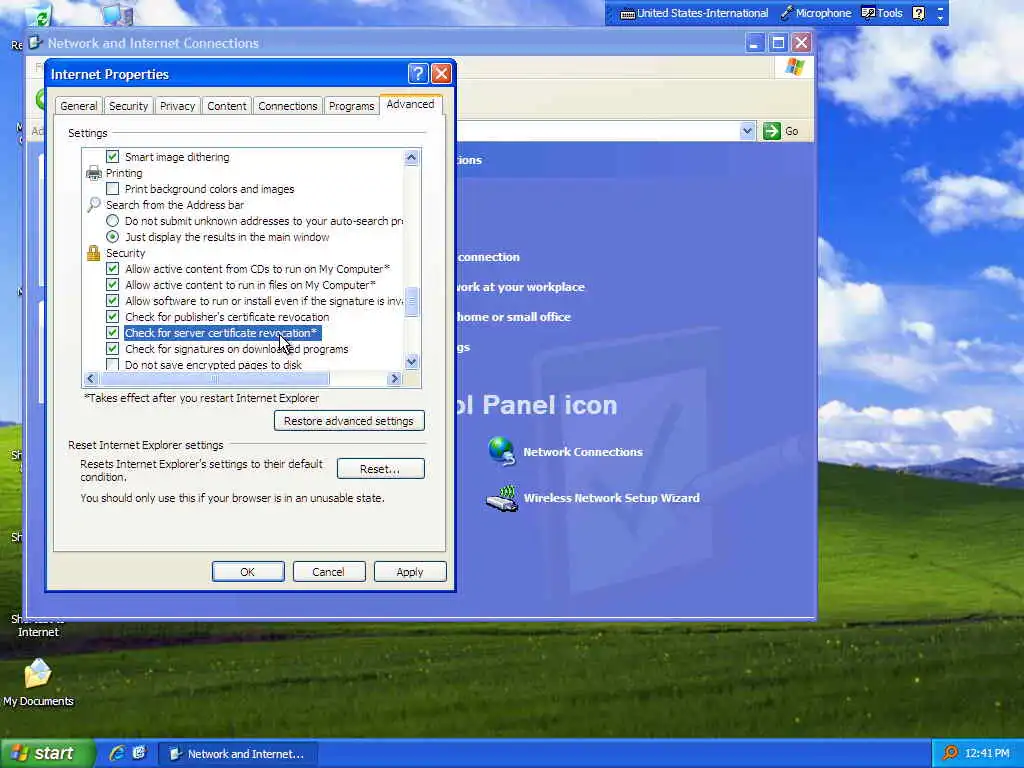Click the Network and Internet Connections title icon

pos(36,43)
